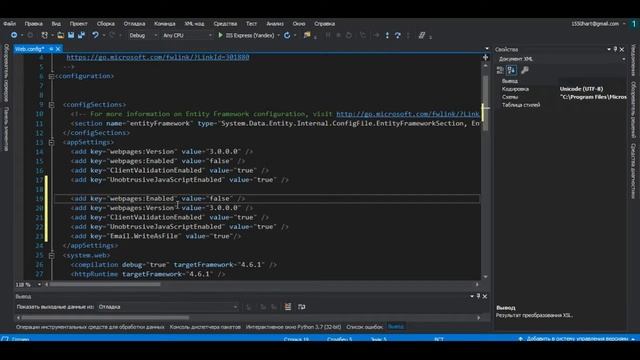The image size is (640, 360).
Task: Click line 23 Email.WriteAsFile key text
Action: coord(144,236)
